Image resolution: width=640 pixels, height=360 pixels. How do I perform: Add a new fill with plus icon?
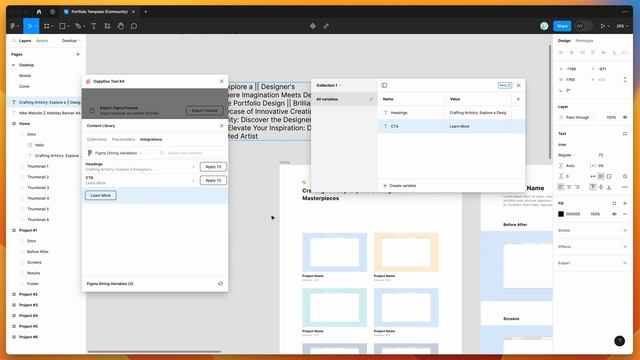click(x=625, y=203)
